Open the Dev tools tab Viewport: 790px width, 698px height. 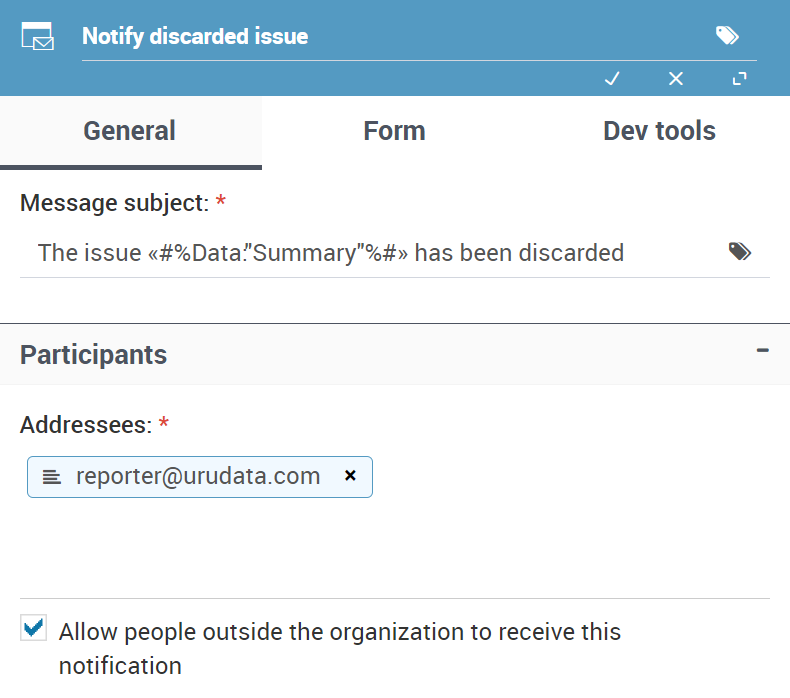pos(659,132)
